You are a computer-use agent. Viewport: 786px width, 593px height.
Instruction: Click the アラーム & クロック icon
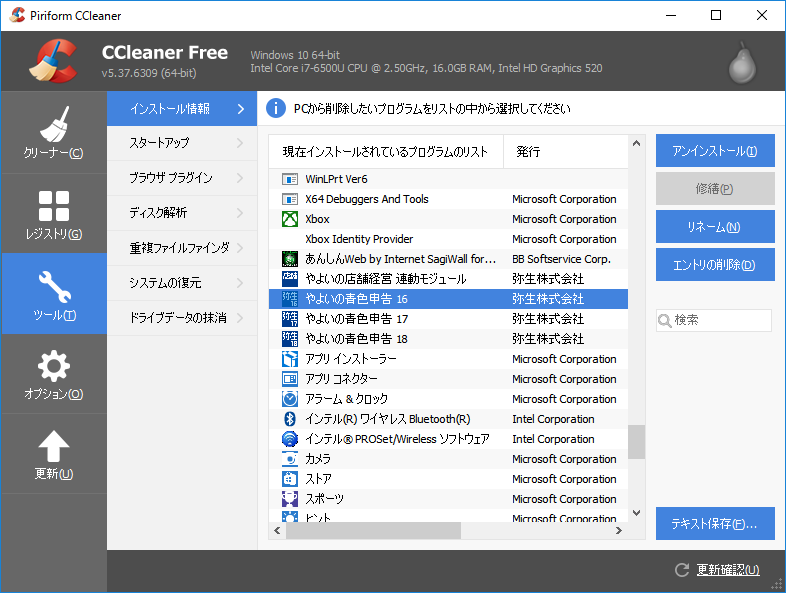coord(290,399)
